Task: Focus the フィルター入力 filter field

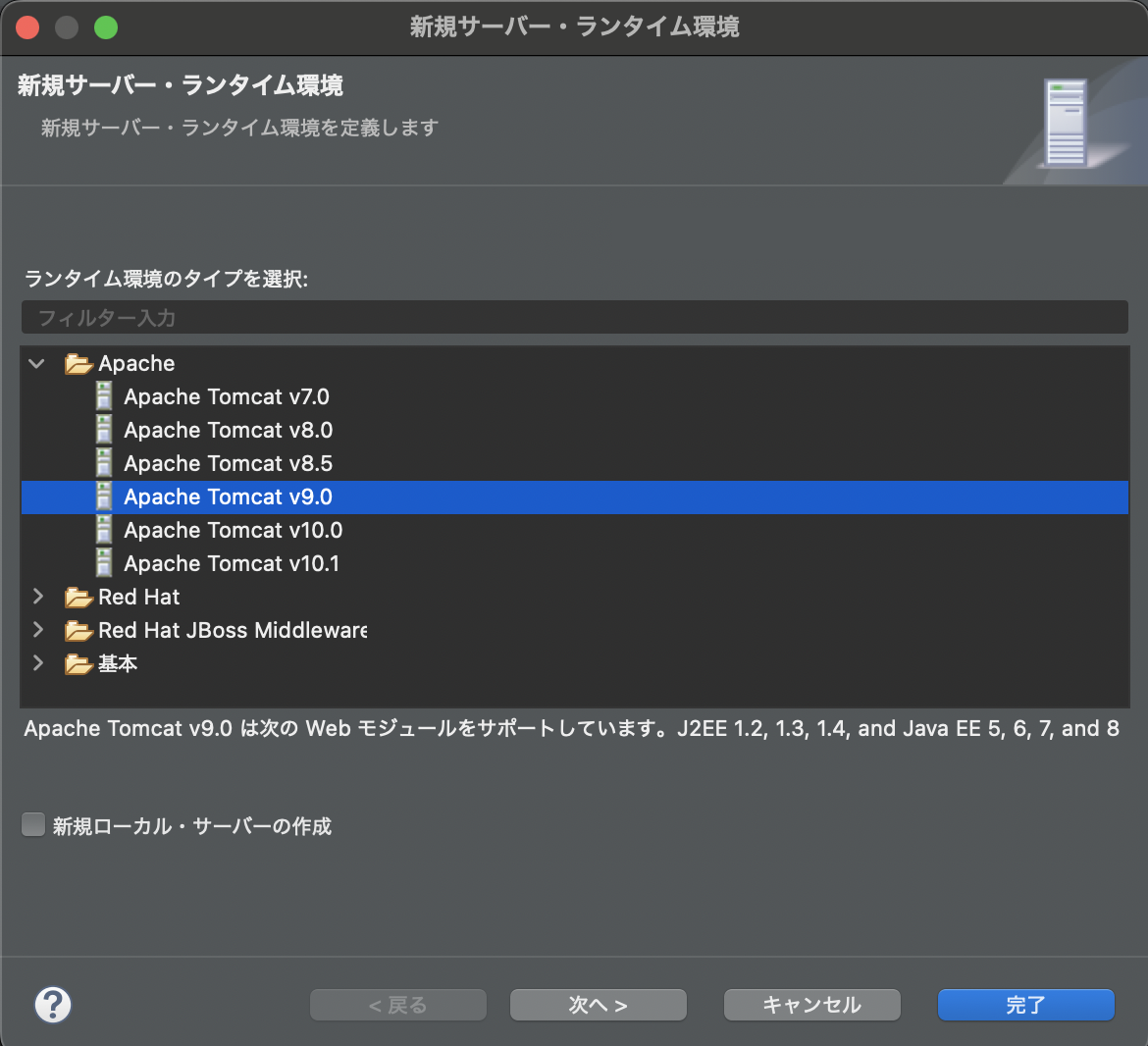Action: (575, 318)
